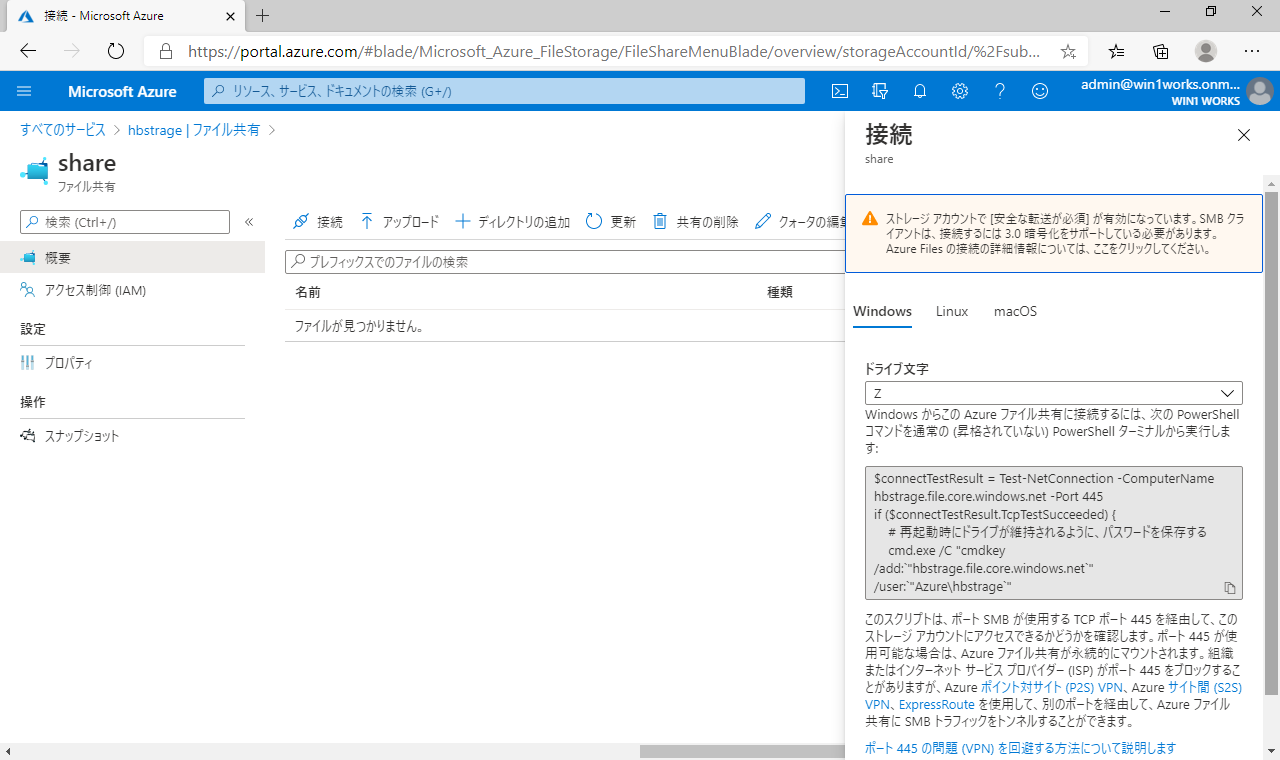Open the ExpressRoute link

[936, 704]
